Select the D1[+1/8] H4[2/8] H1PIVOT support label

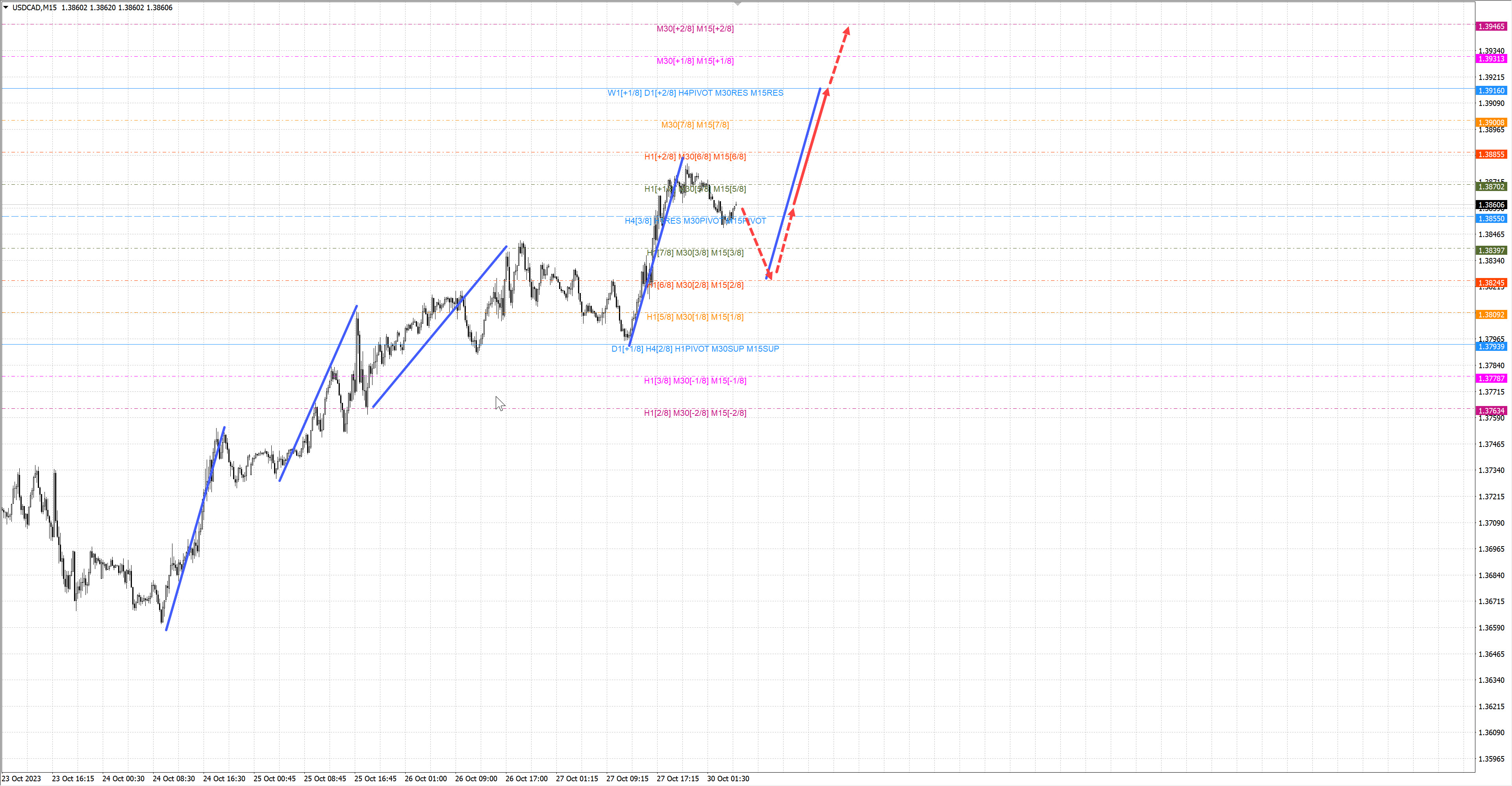coord(695,349)
